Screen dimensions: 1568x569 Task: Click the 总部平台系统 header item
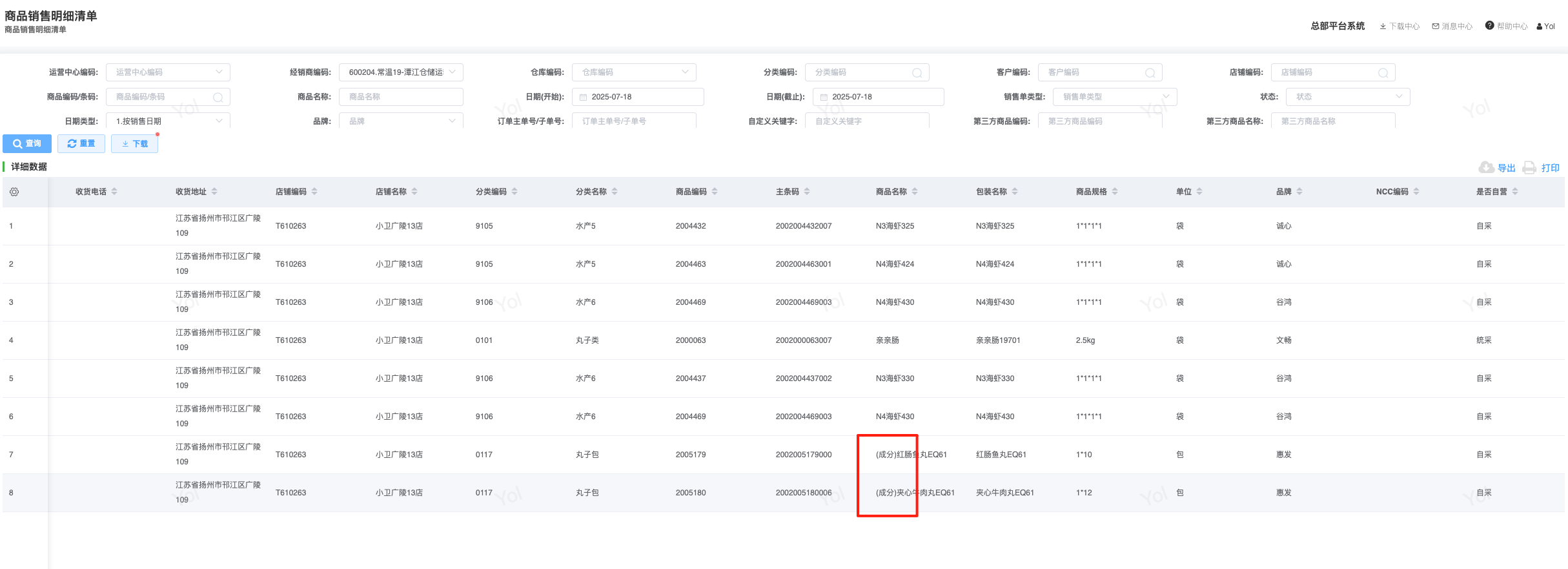point(1338,26)
